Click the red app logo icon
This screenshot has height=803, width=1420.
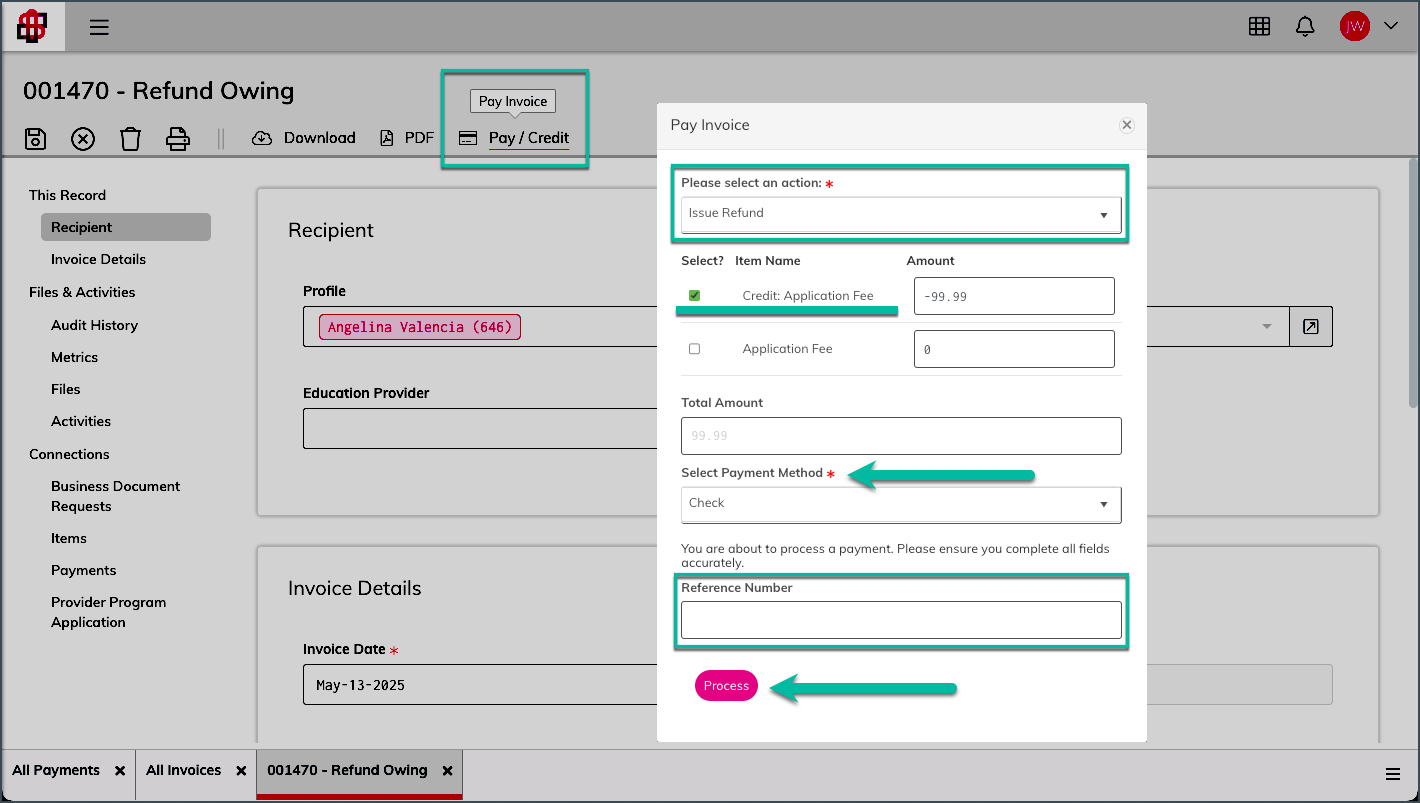(32, 27)
